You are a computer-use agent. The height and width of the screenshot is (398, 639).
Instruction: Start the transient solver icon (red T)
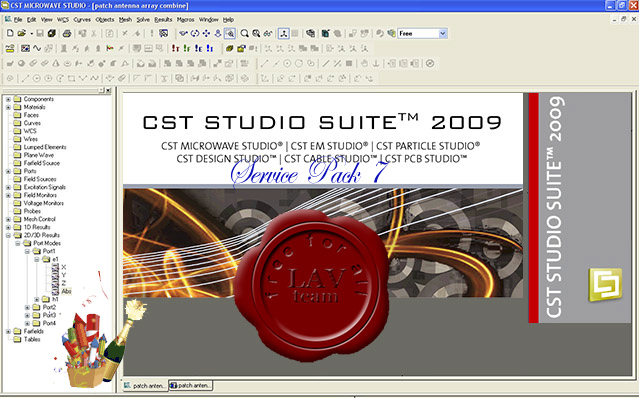[176, 48]
